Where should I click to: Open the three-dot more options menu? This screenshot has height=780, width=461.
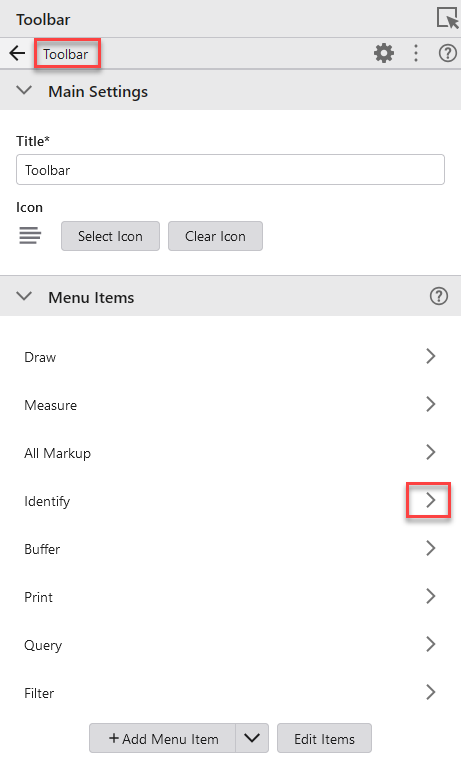click(x=416, y=53)
